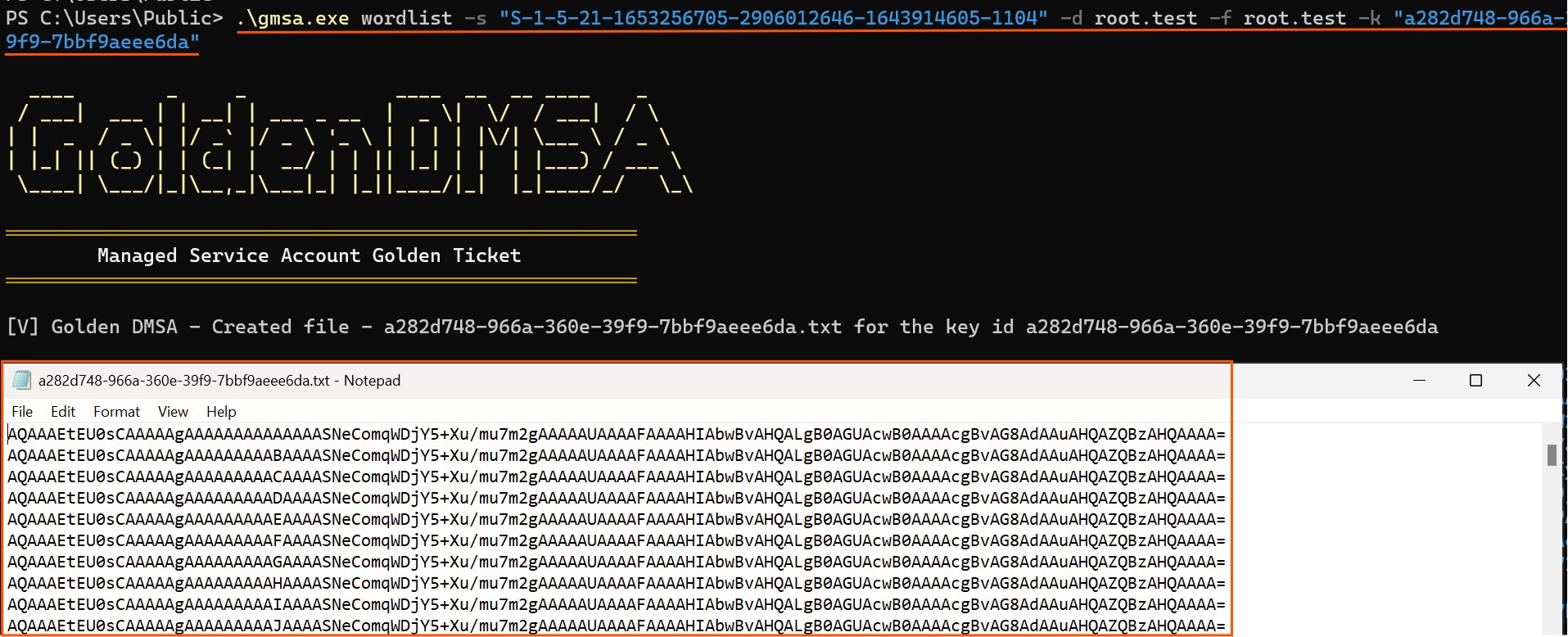Click the 'Managed Service Account Golden Ticket' banner text
Viewport: 1568px width, 637px height.
[309, 255]
